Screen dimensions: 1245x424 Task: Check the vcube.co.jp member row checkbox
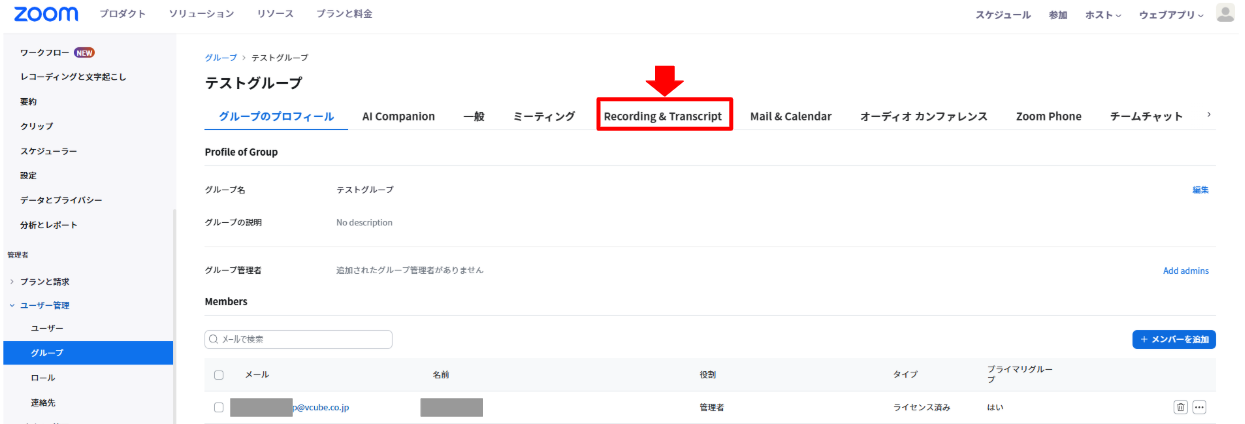(219, 407)
